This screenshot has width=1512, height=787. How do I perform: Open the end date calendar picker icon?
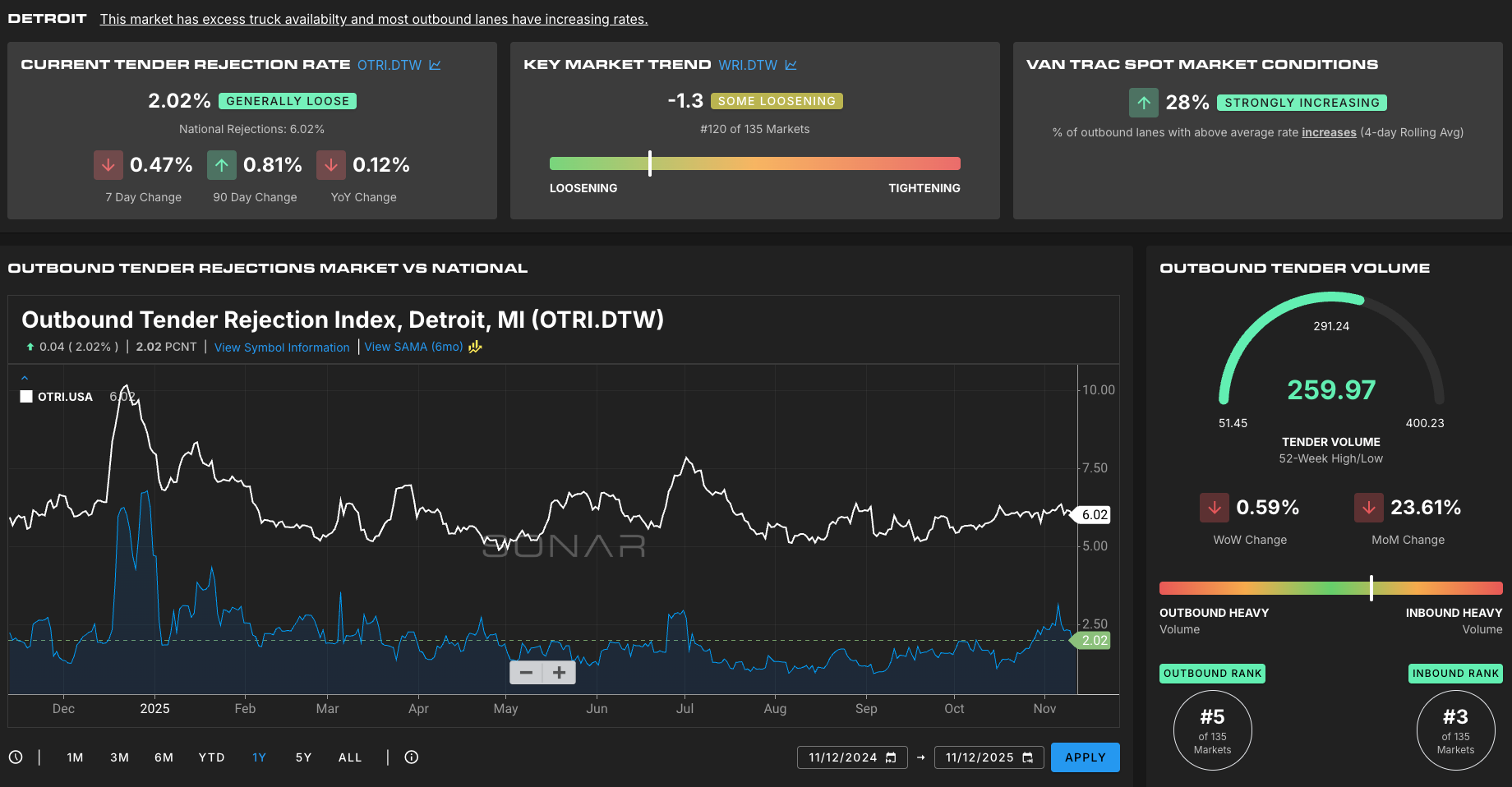click(x=1027, y=757)
